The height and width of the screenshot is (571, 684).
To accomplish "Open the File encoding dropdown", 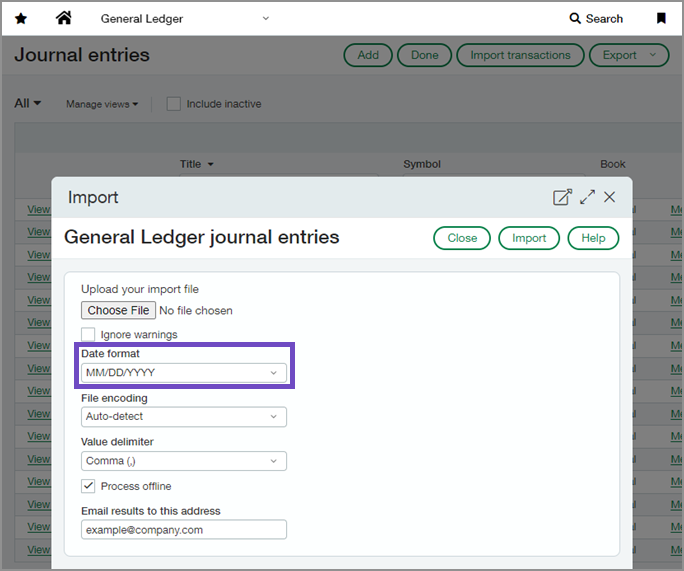I will [184, 417].
